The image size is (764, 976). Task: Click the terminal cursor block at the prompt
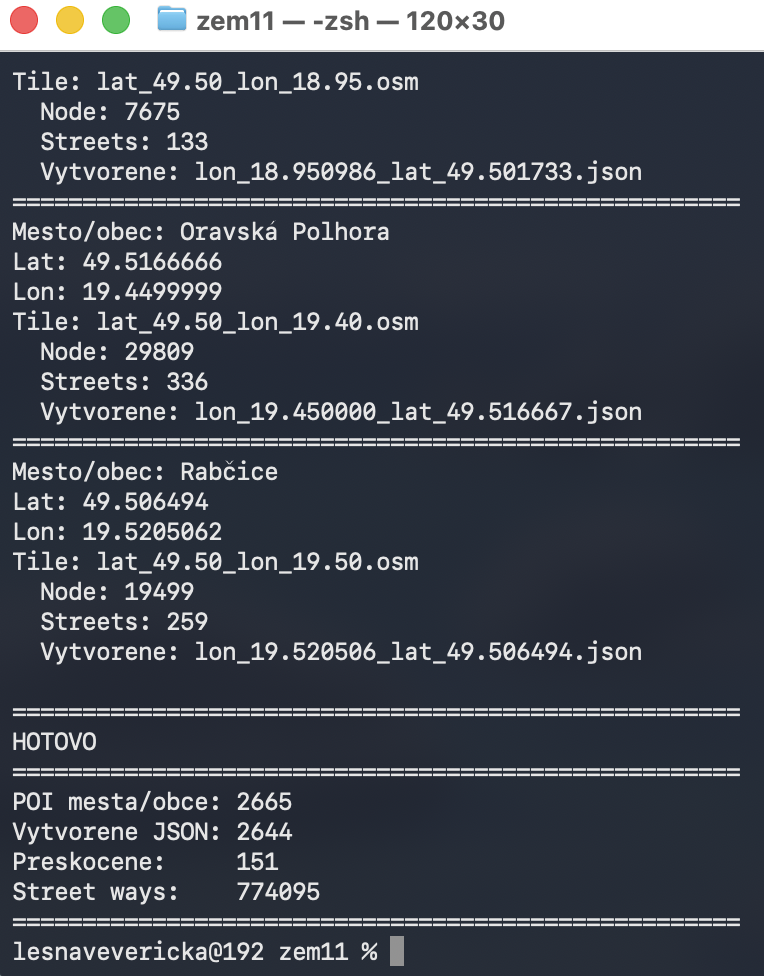397,951
